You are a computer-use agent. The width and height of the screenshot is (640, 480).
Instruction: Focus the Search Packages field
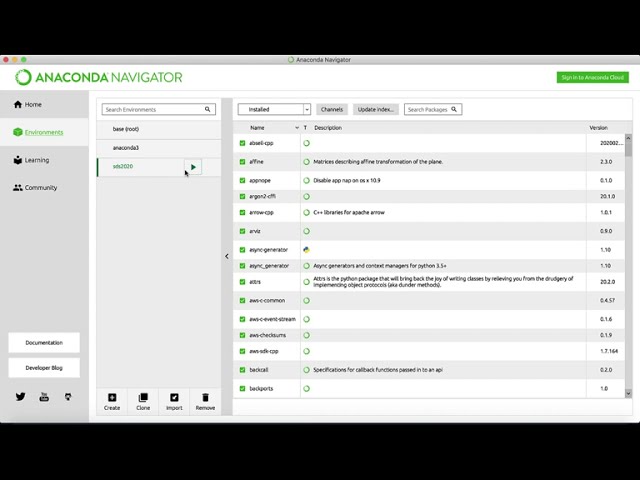click(x=433, y=109)
